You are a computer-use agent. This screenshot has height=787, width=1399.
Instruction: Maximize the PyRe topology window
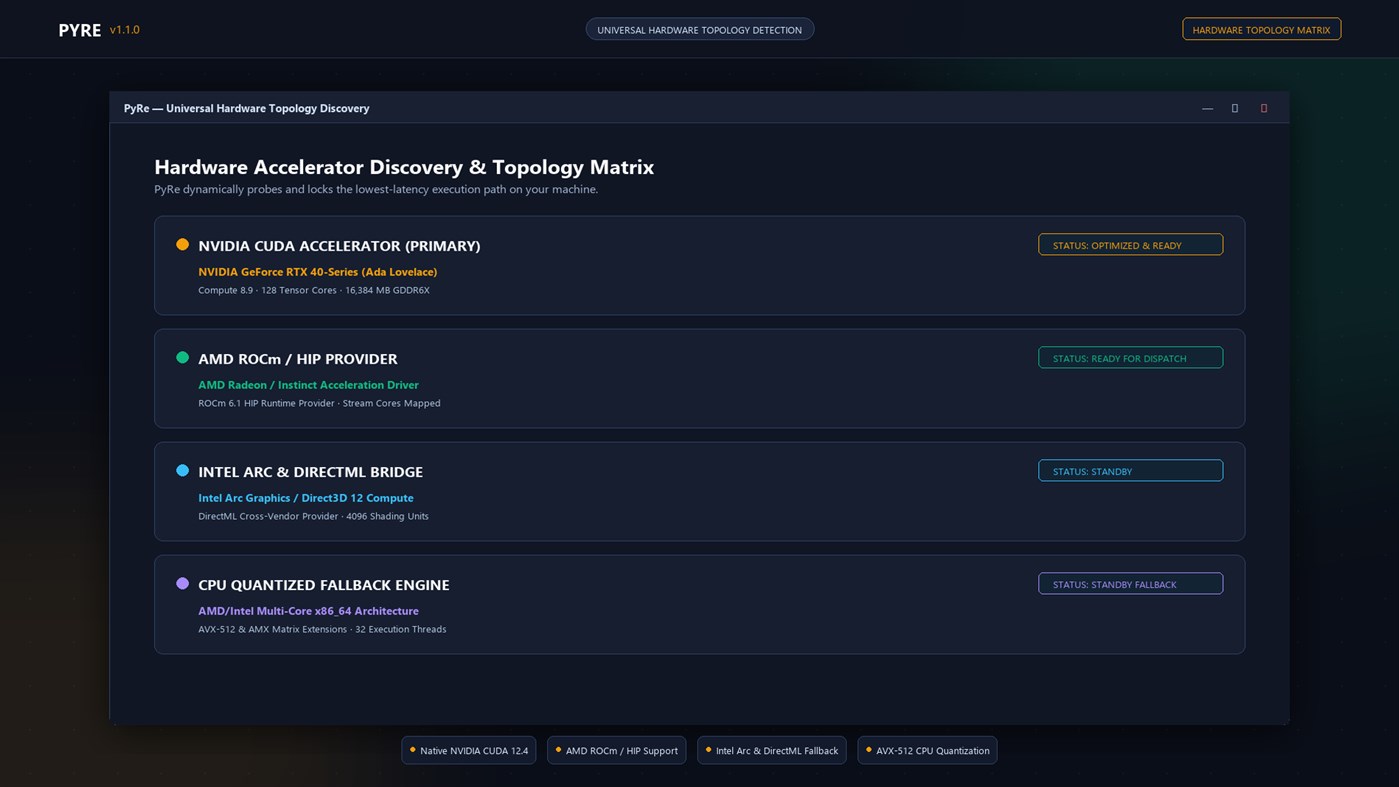(1235, 108)
